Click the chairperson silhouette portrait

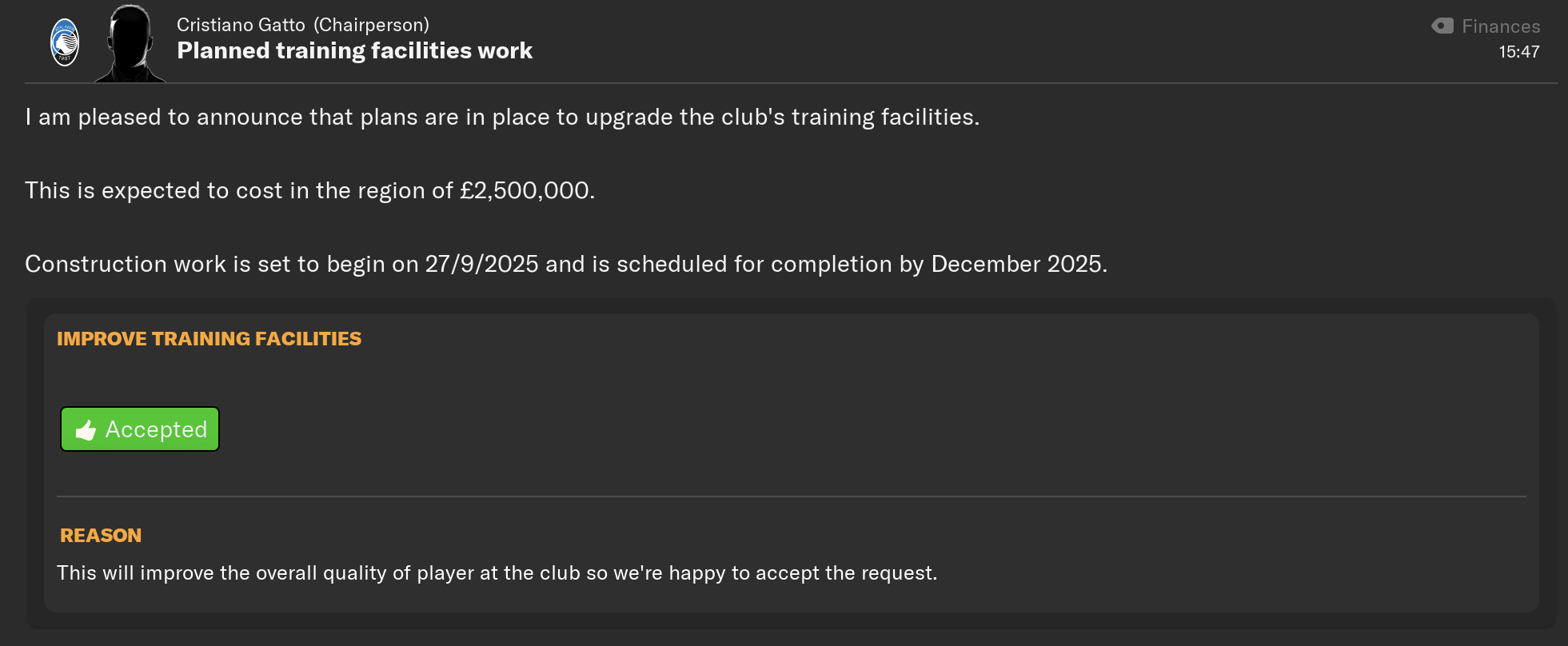[x=130, y=44]
